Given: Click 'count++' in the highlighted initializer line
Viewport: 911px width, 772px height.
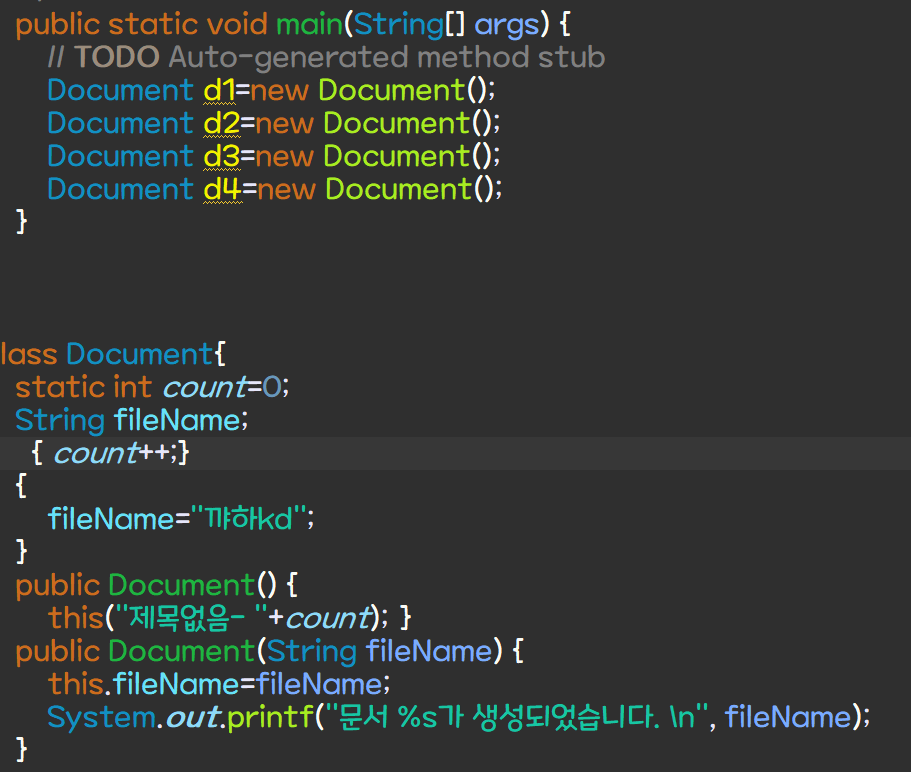Looking at the screenshot, I should click(x=112, y=454).
